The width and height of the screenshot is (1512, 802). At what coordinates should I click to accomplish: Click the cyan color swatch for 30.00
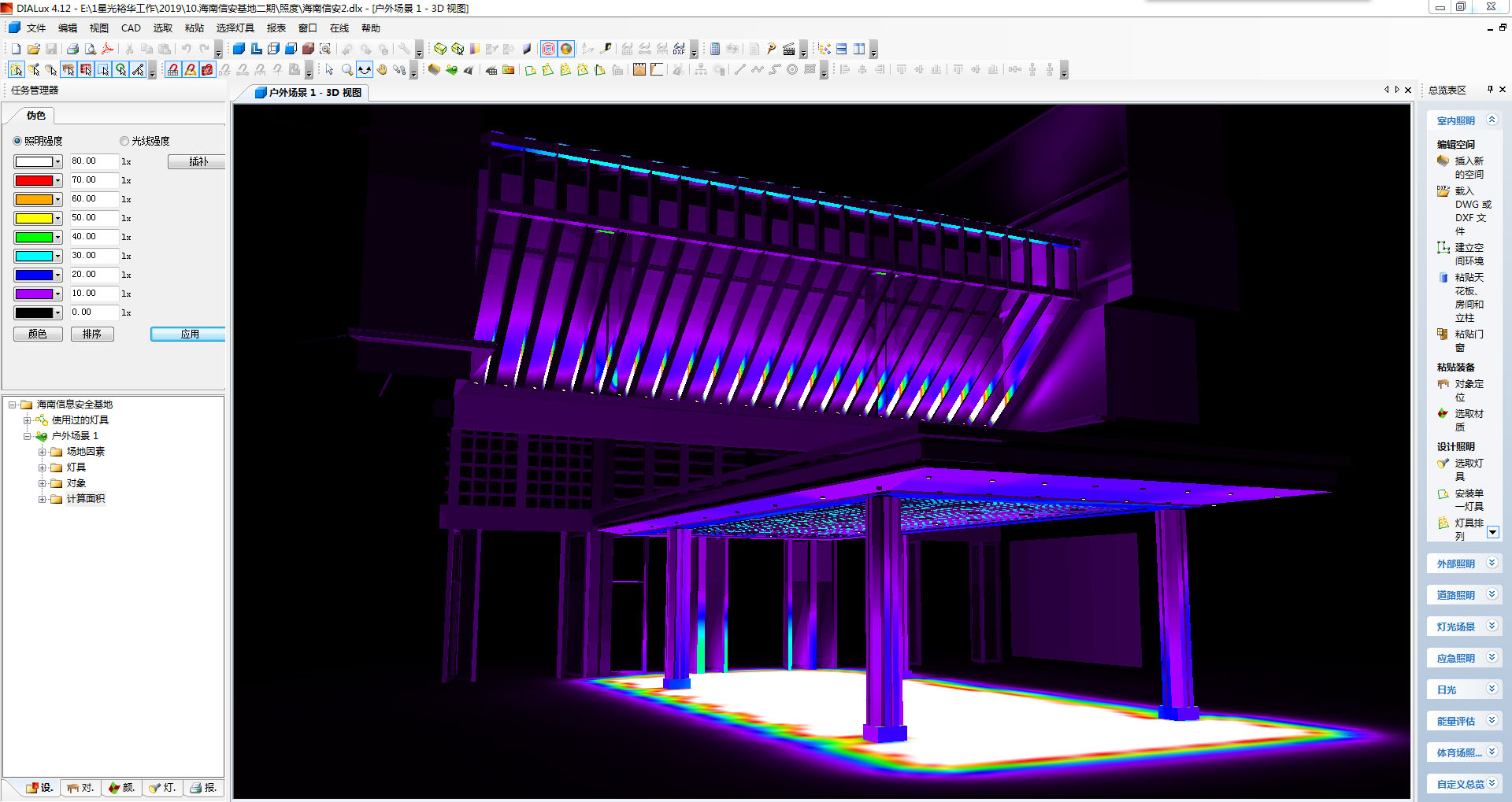[35, 257]
